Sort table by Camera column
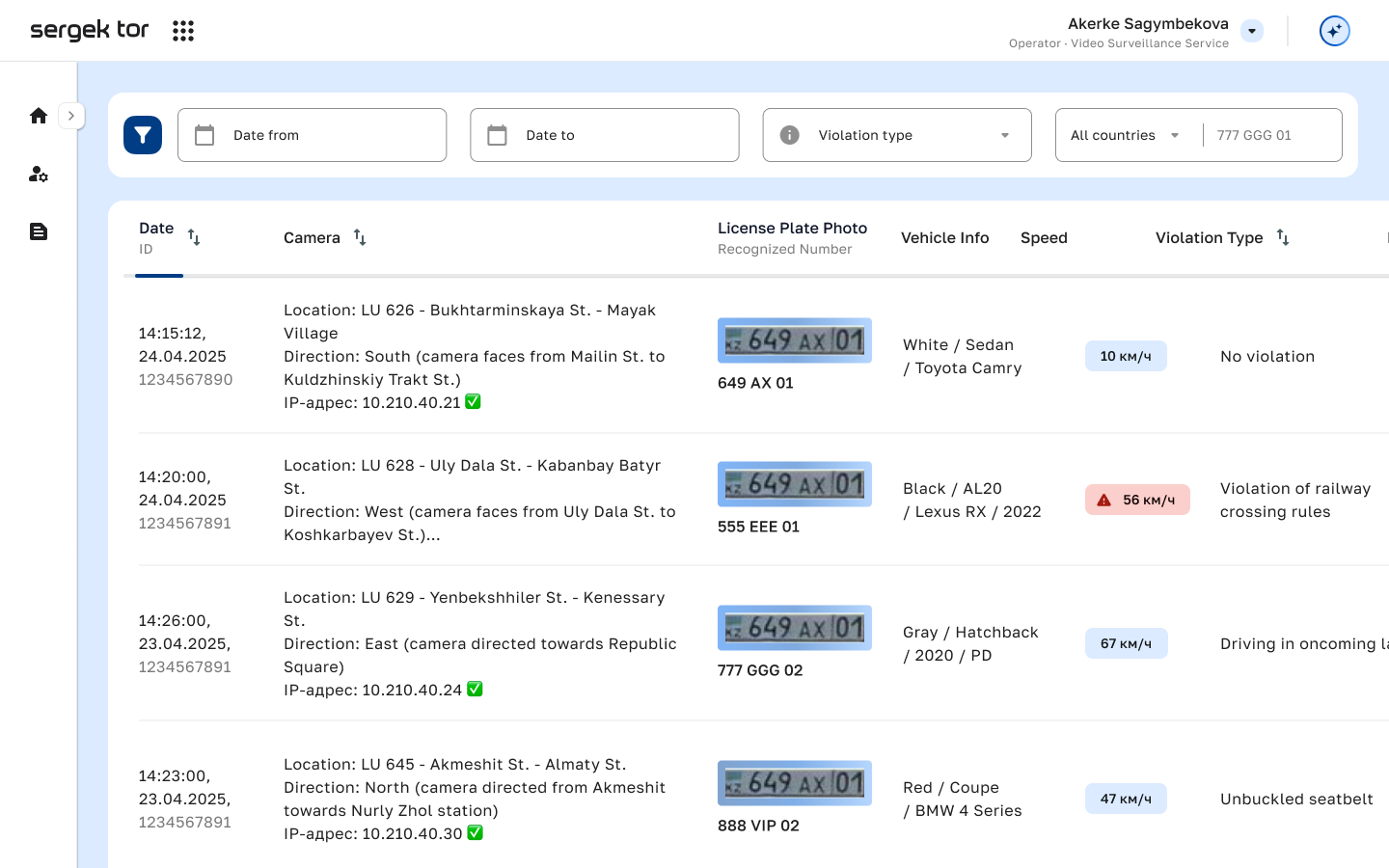Viewport: 1389px width, 868px height. [x=360, y=237]
